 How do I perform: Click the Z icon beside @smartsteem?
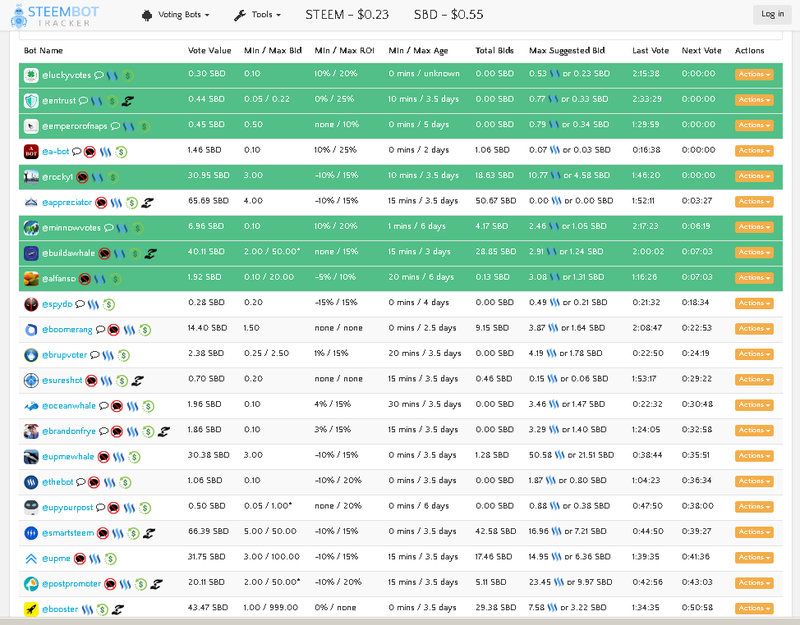[x=148, y=533]
